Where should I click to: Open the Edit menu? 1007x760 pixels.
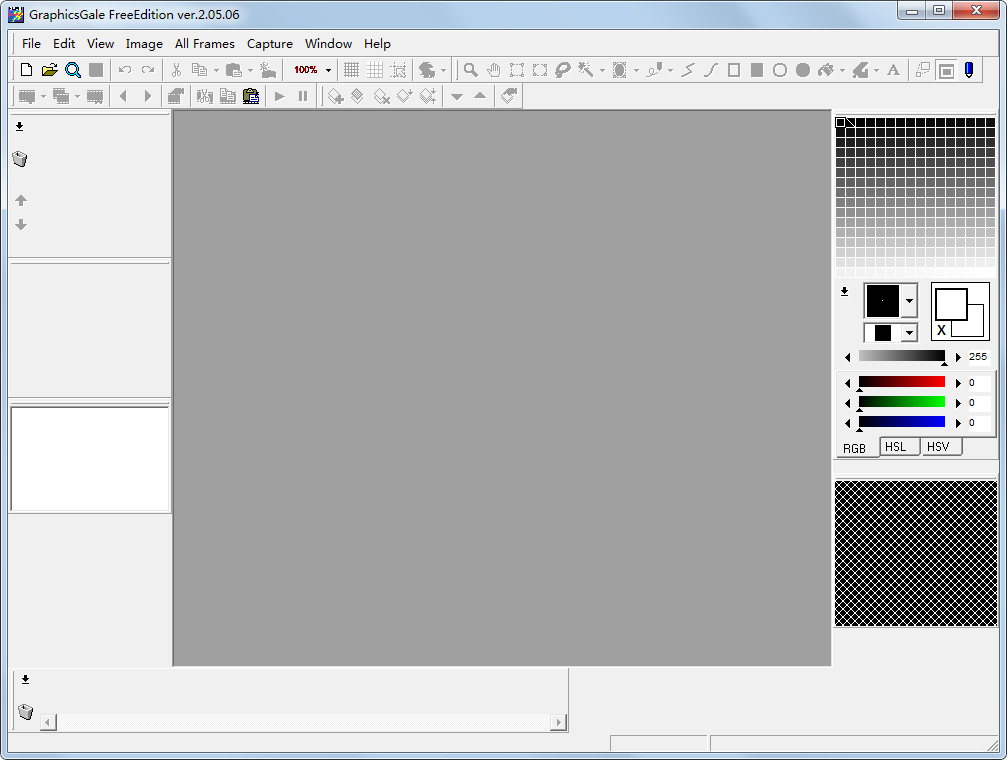64,44
